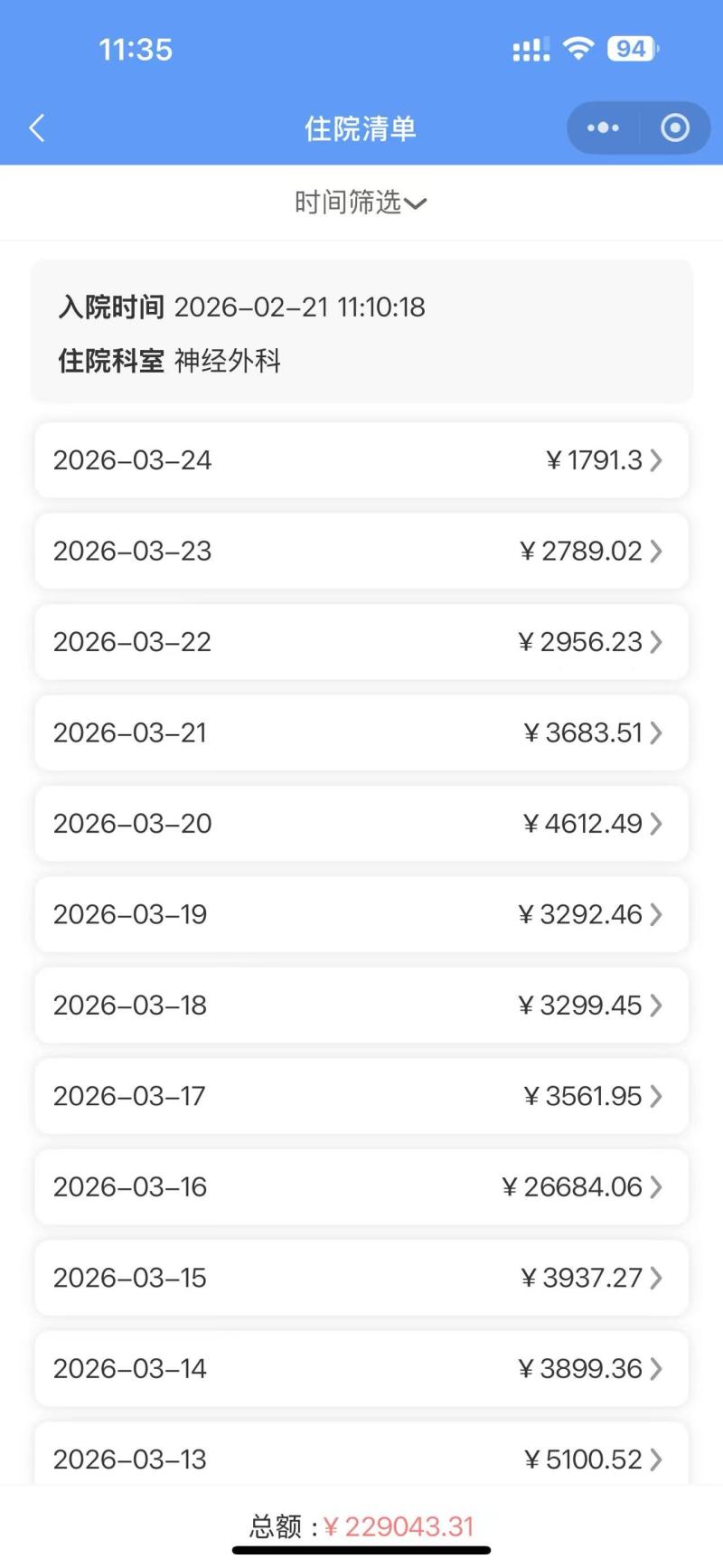Open the 2026-03-13 bill entry
Image resolution: width=723 pixels, height=1568 pixels.
pos(361,1457)
